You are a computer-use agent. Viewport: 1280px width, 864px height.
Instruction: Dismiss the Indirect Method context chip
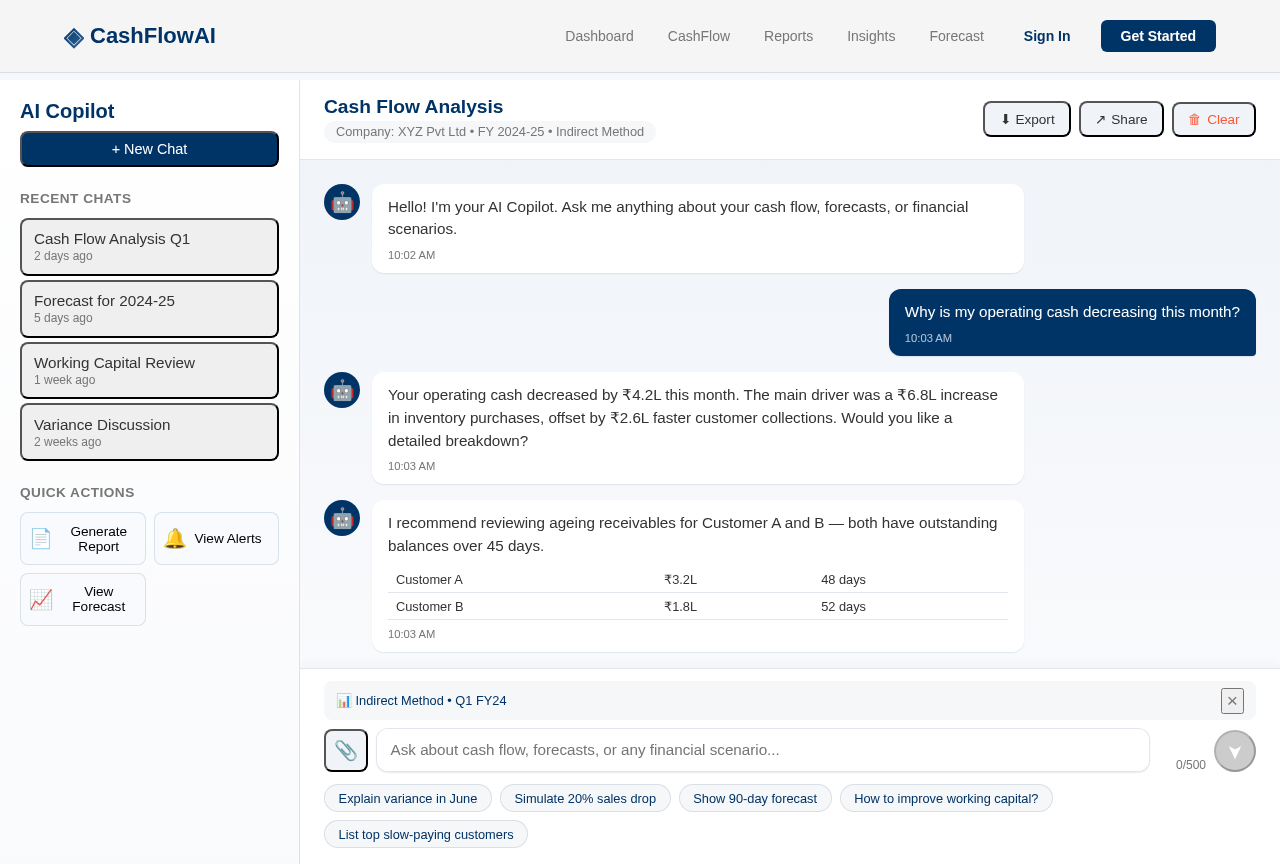pyautogui.click(x=1232, y=701)
